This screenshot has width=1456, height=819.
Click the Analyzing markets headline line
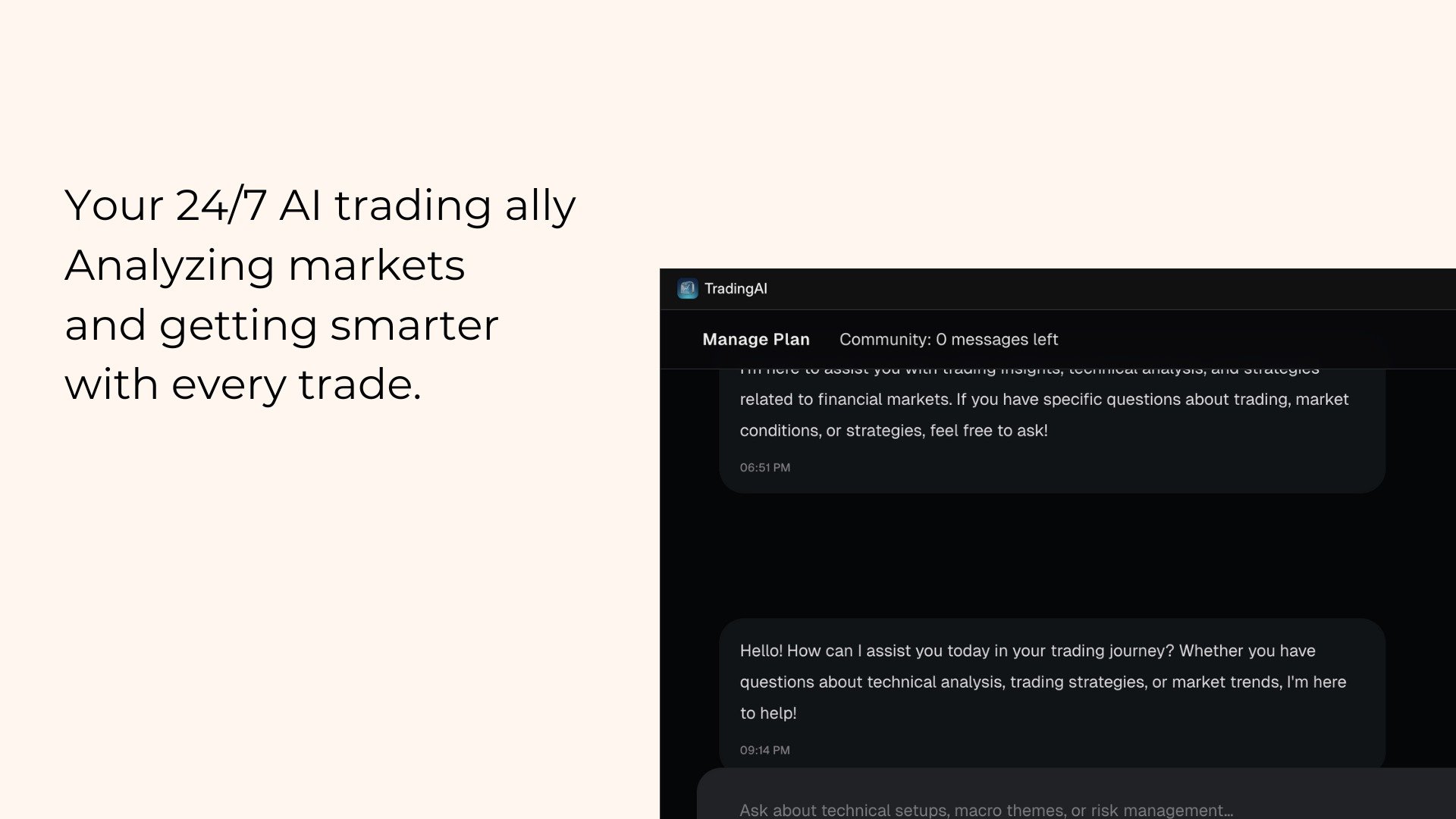[x=265, y=265]
